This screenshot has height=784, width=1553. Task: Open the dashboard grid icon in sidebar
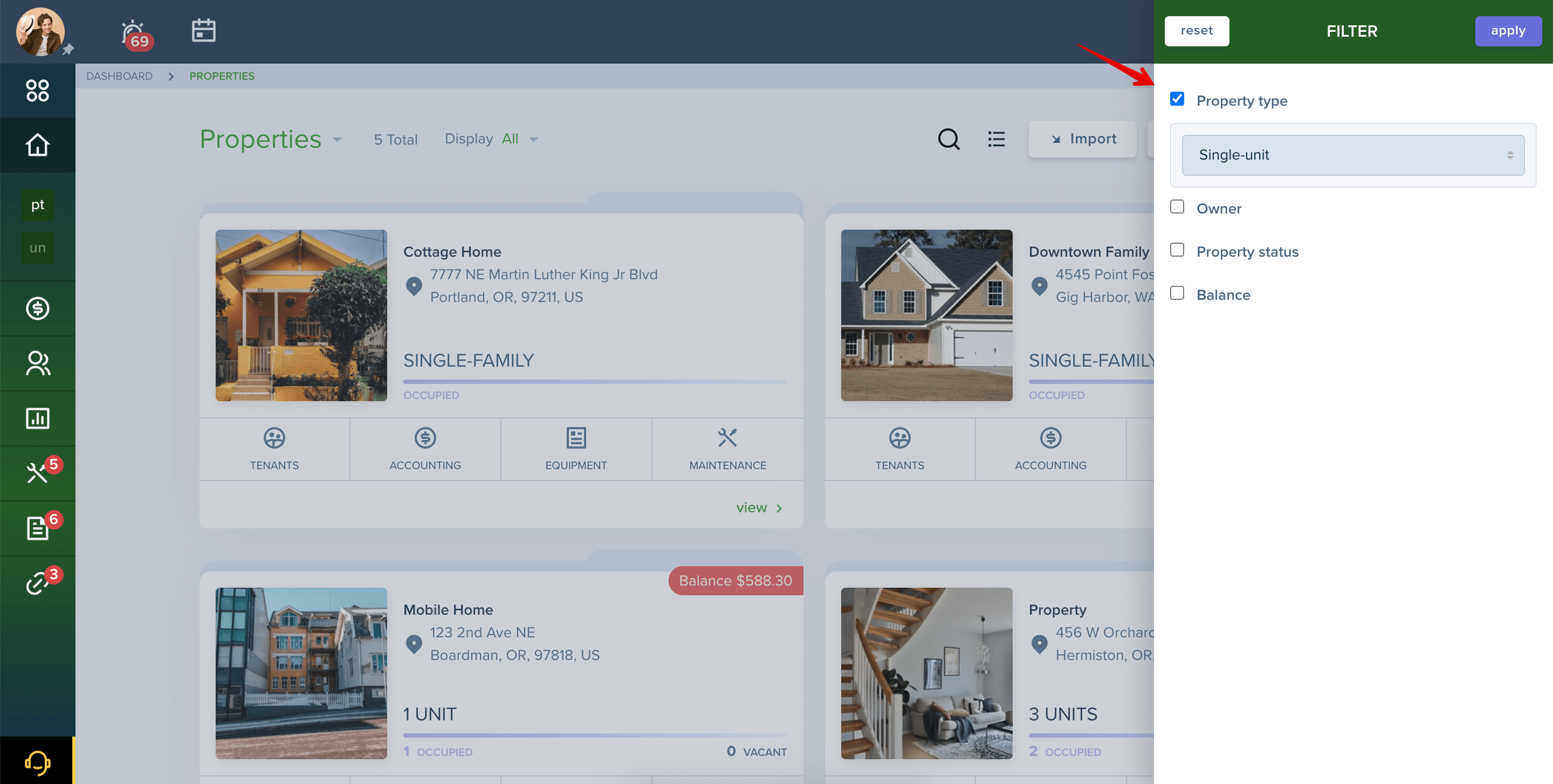pyautogui.click(x=37, y=91)
